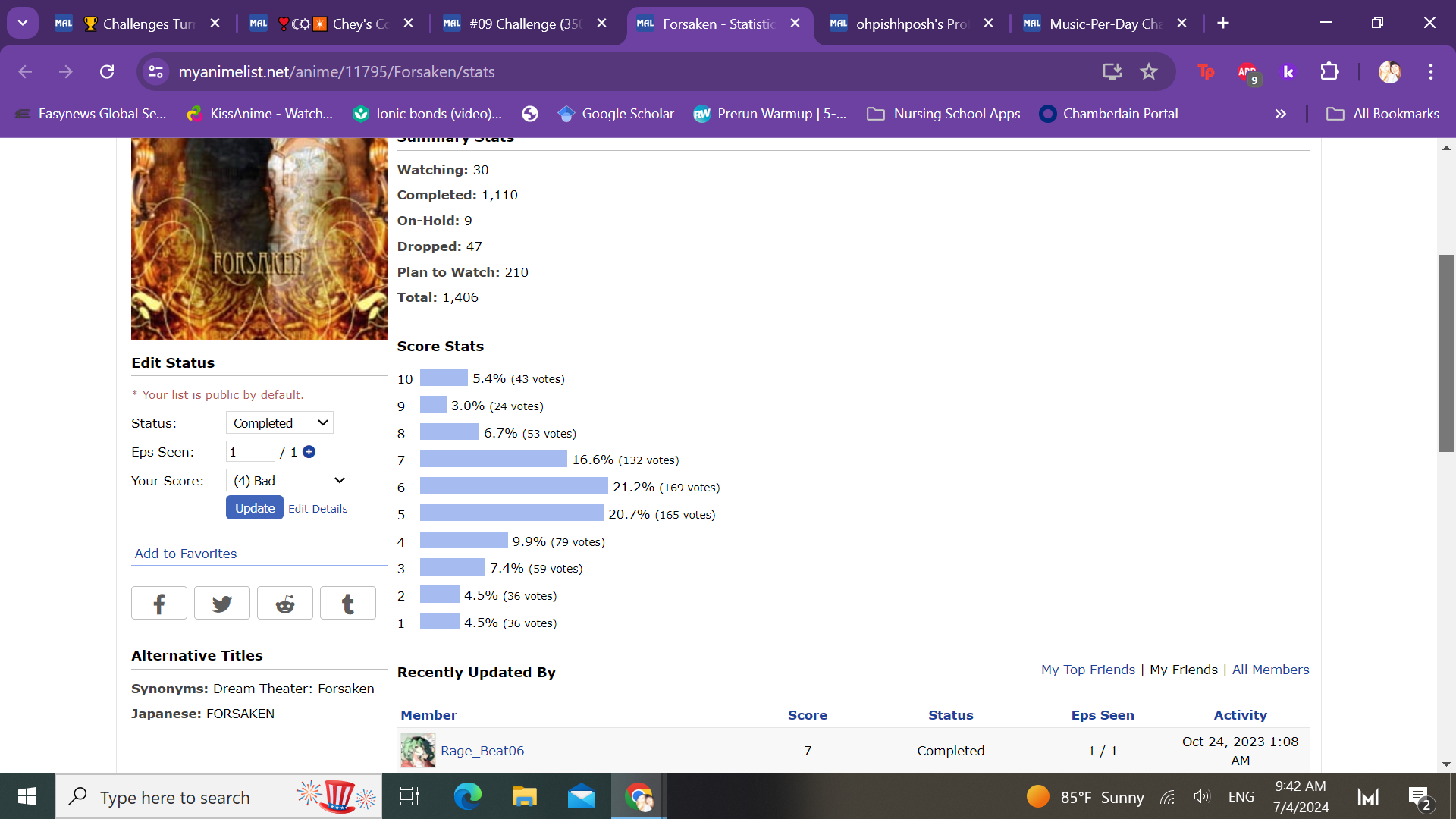This screenshot has width=1456, height=819.
Task: Share on Facebook icon
Action: [x=159, y=604]
